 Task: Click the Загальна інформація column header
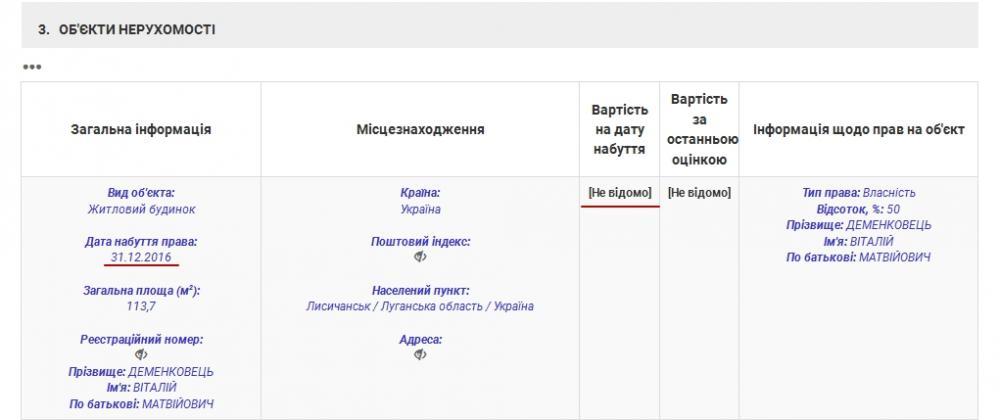(x=141, y=130)
